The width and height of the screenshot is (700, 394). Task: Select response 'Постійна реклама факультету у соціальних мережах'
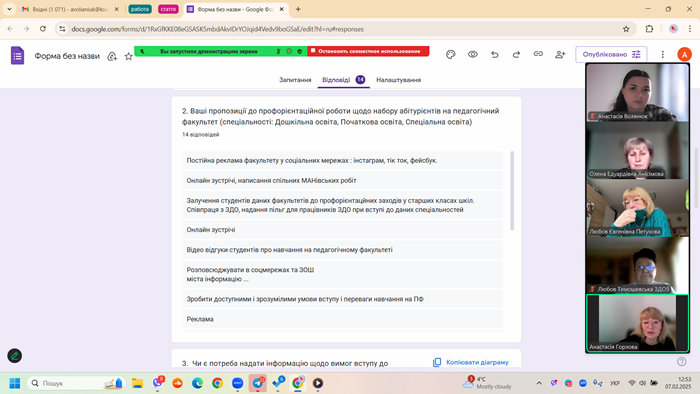342,160
